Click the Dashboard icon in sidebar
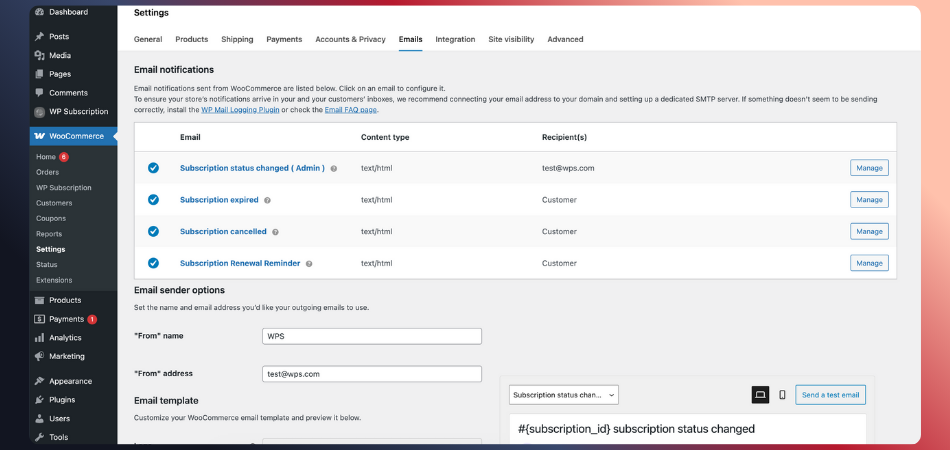 click(x=39, y=12)
